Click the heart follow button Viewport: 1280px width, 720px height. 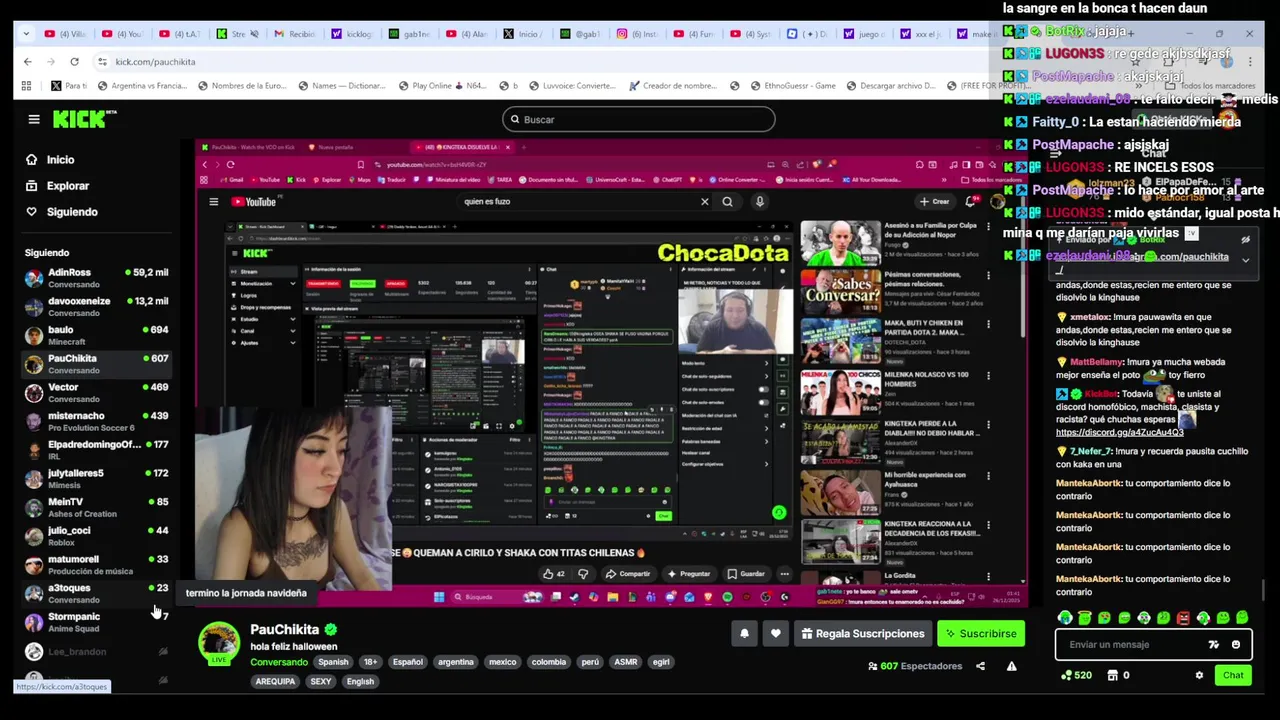click(775, 633)
